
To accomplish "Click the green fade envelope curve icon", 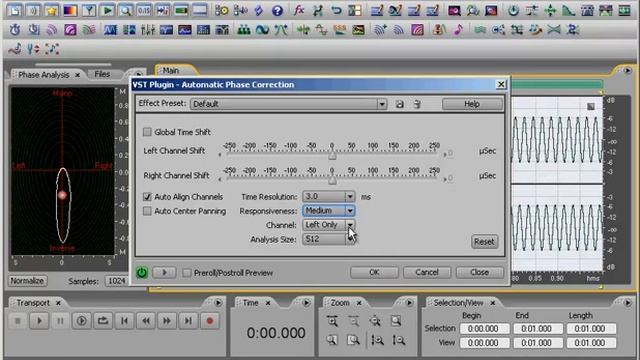I will click(568, 10).
